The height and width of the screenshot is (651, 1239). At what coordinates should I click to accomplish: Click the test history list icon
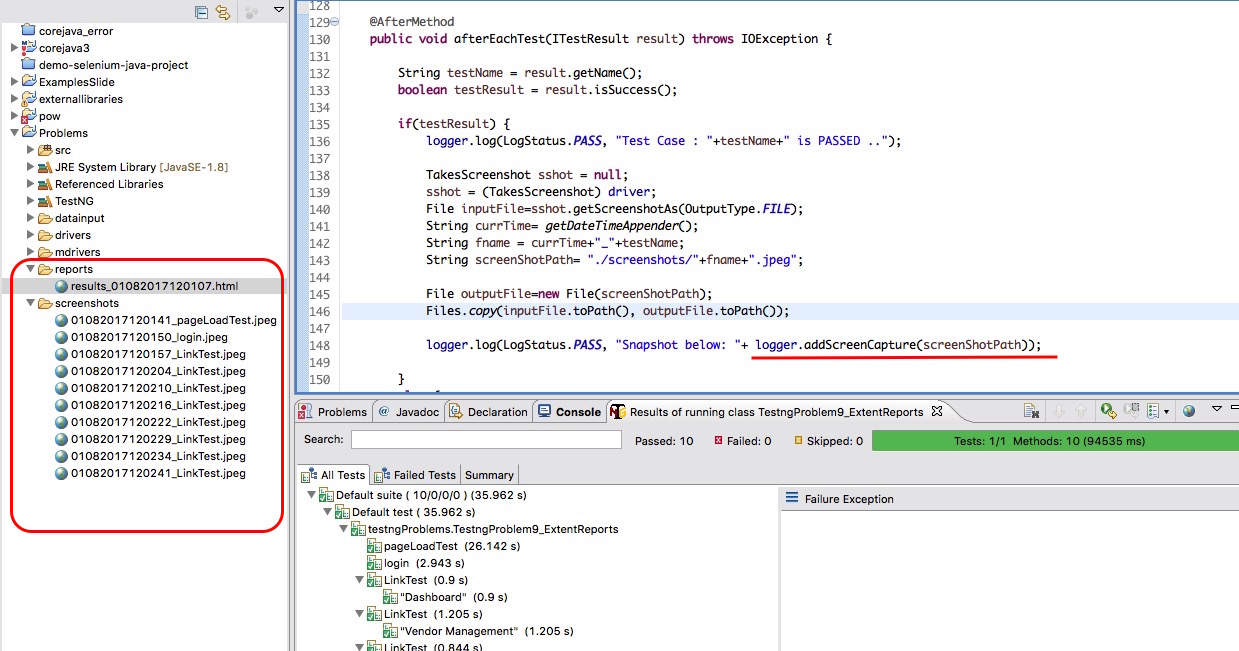pos(1153,411)
